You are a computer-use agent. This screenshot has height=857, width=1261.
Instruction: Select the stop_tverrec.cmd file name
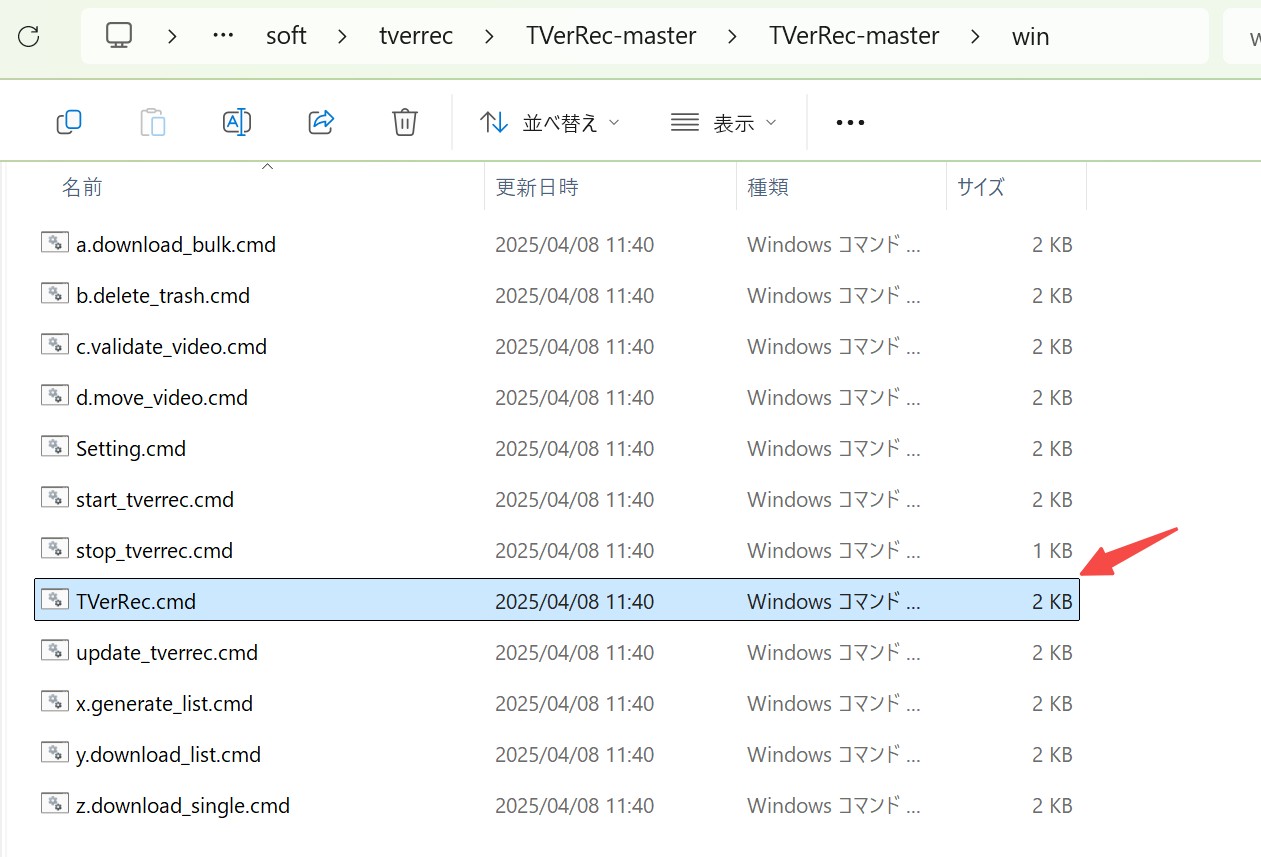coord(154,550)
